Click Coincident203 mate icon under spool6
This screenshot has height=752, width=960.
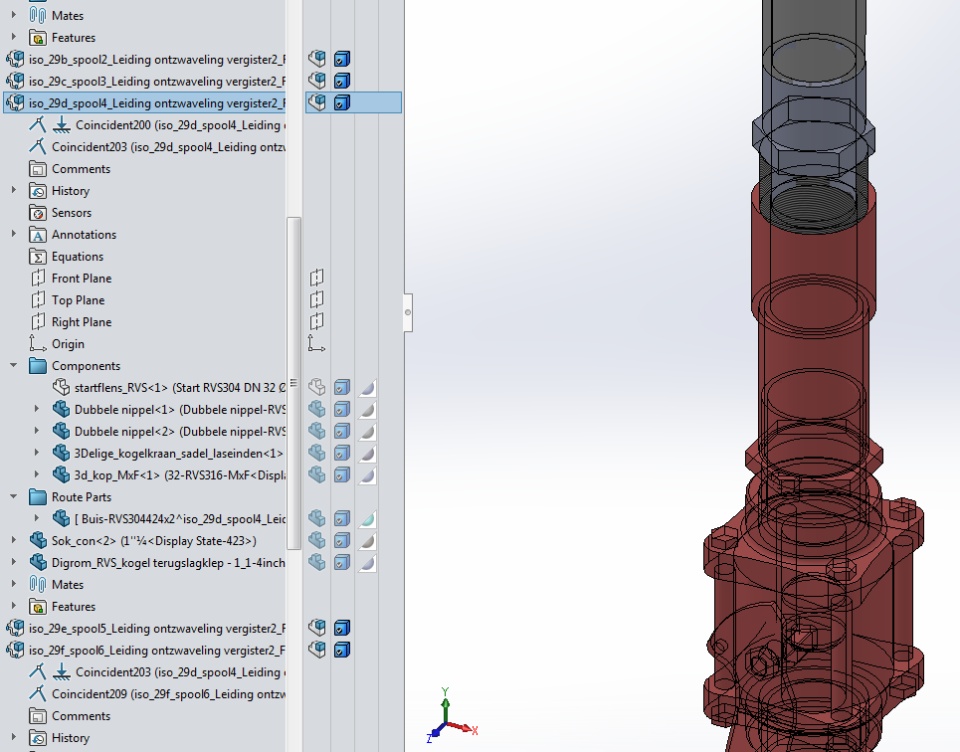pos(37,672)
